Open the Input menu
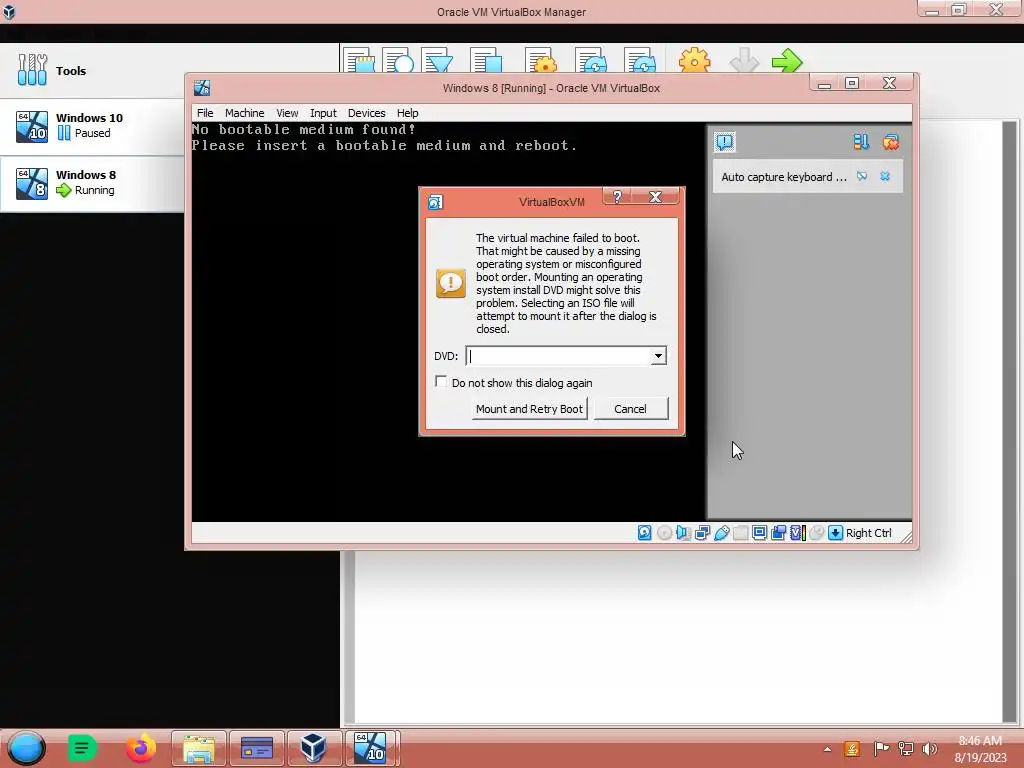This screenshot has height=768, width=1024. (323, 113)
